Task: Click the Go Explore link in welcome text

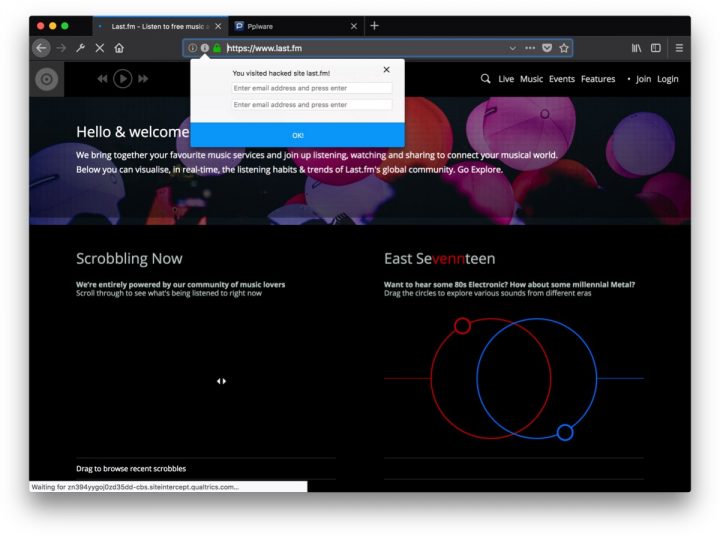Action: pyautogui.click(x=479, y=170)
